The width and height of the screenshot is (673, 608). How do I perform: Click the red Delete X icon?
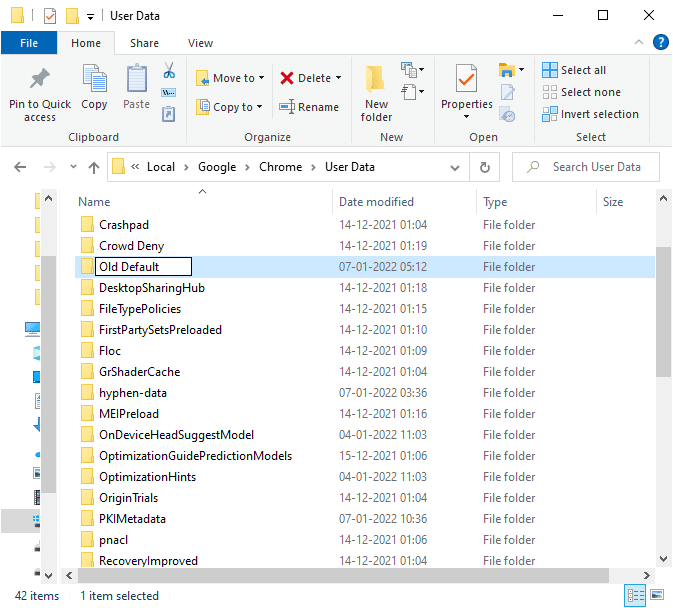287,78
